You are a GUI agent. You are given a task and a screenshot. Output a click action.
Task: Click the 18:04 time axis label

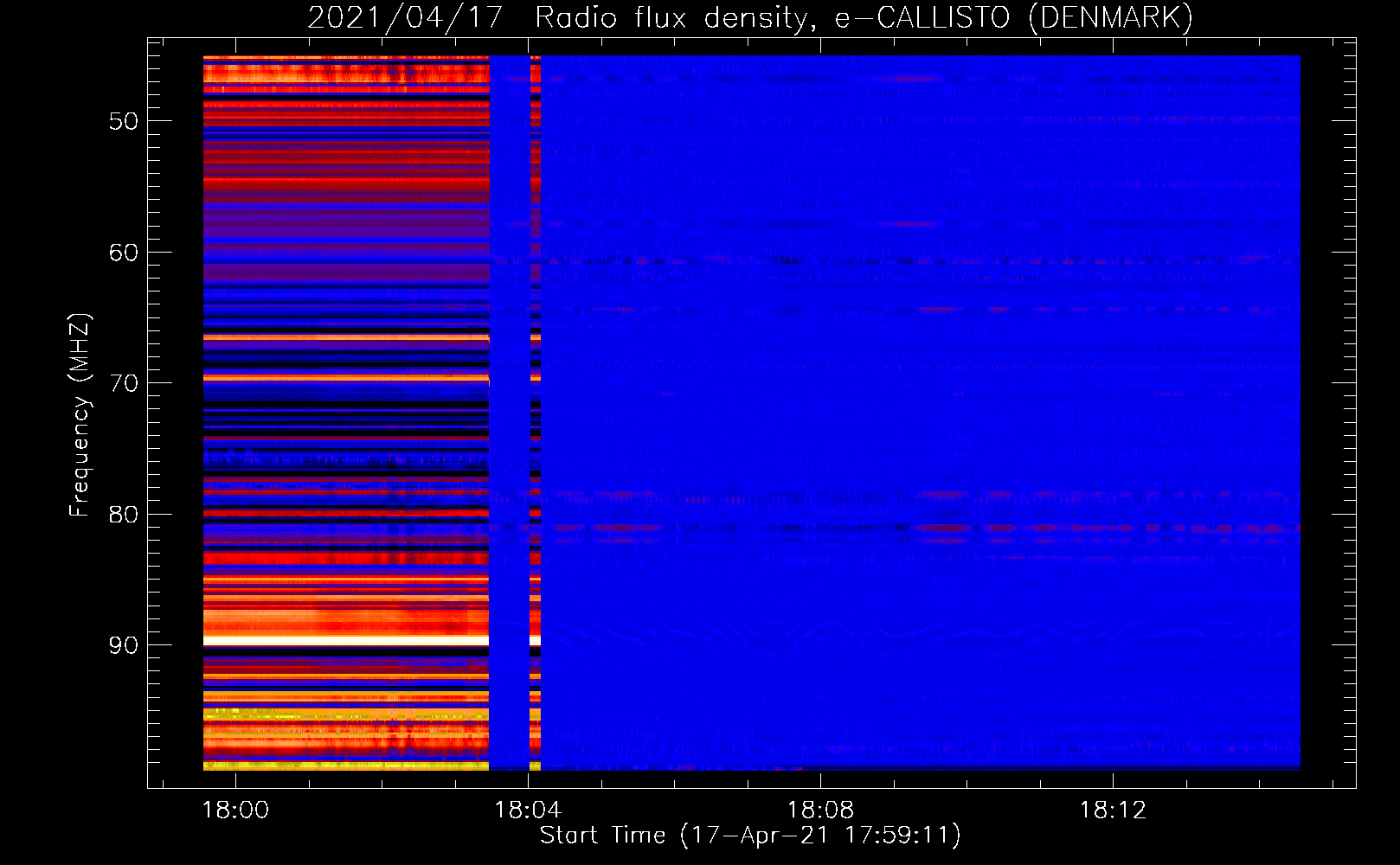[x=528, y=811]
